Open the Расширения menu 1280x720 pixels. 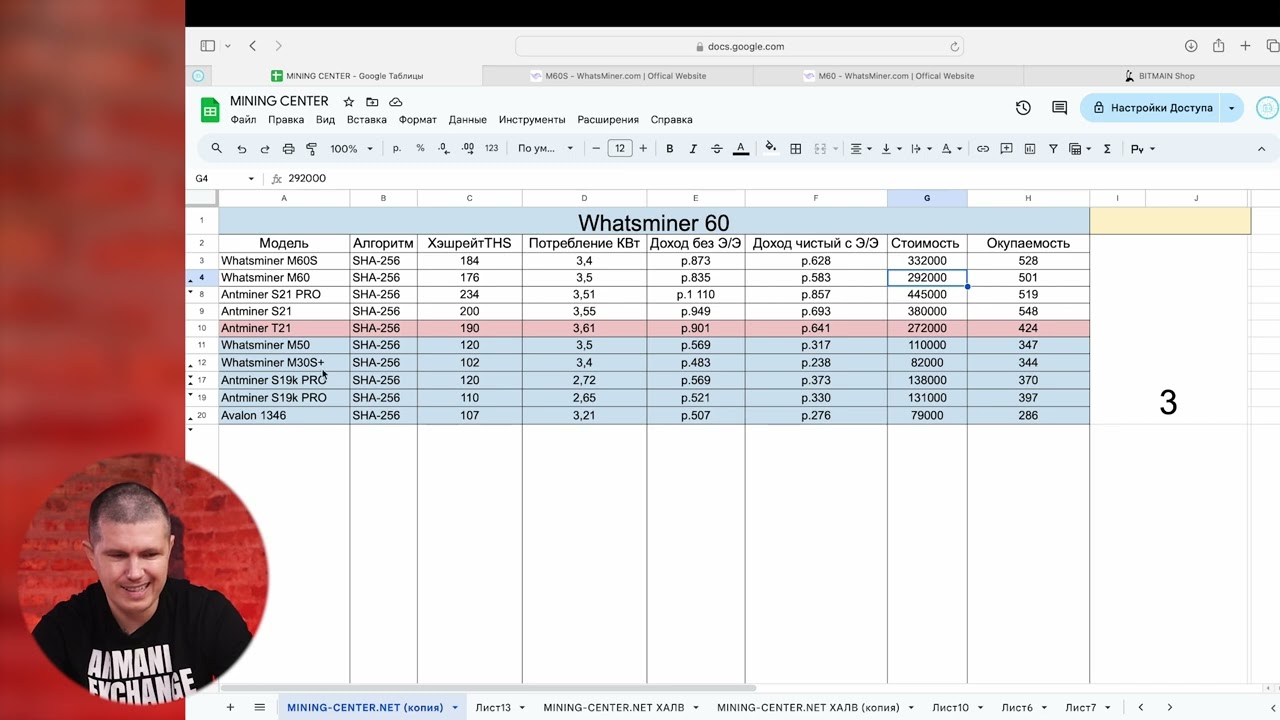point(608,120)
